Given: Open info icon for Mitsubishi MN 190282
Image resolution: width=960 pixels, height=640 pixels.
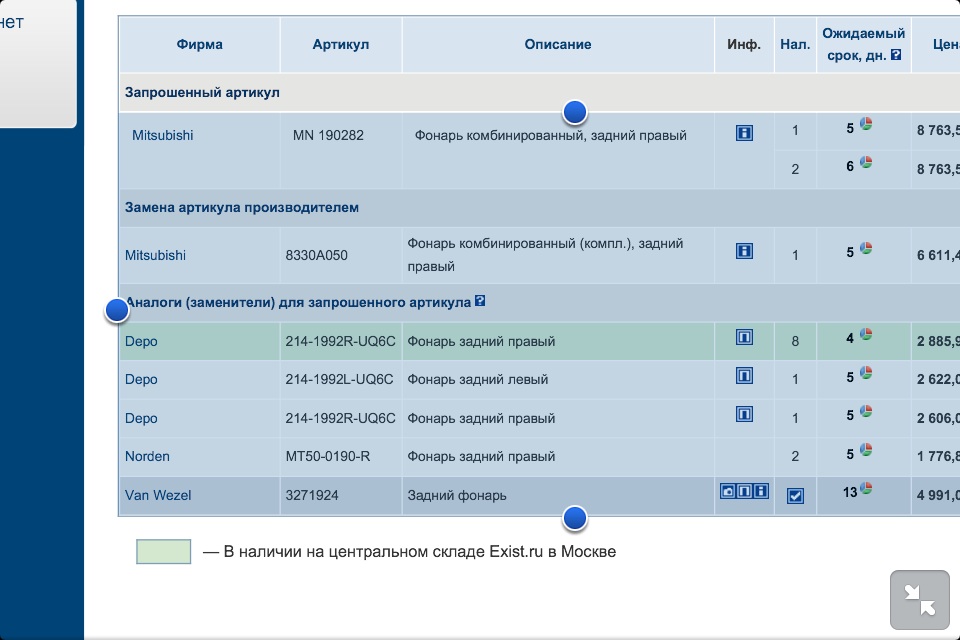Looking at the screenshot, I should point(744,133).
